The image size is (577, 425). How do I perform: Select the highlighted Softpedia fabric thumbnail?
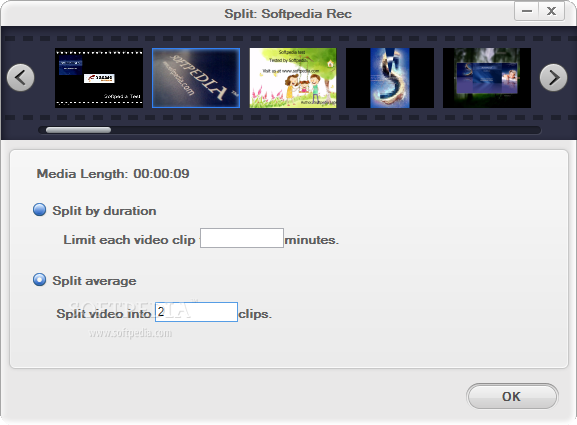pyautogui.click(x=196, y=78)
